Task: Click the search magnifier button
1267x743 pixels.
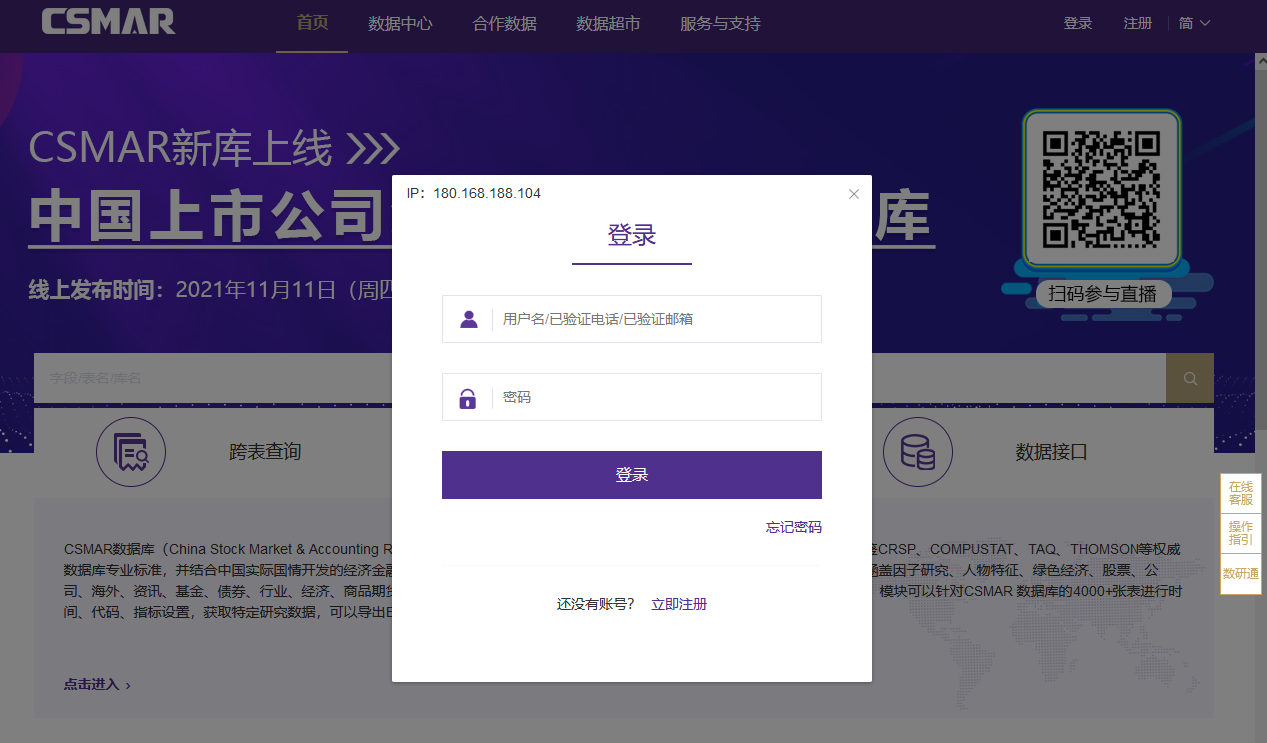Action: (x=1189, y=378)
